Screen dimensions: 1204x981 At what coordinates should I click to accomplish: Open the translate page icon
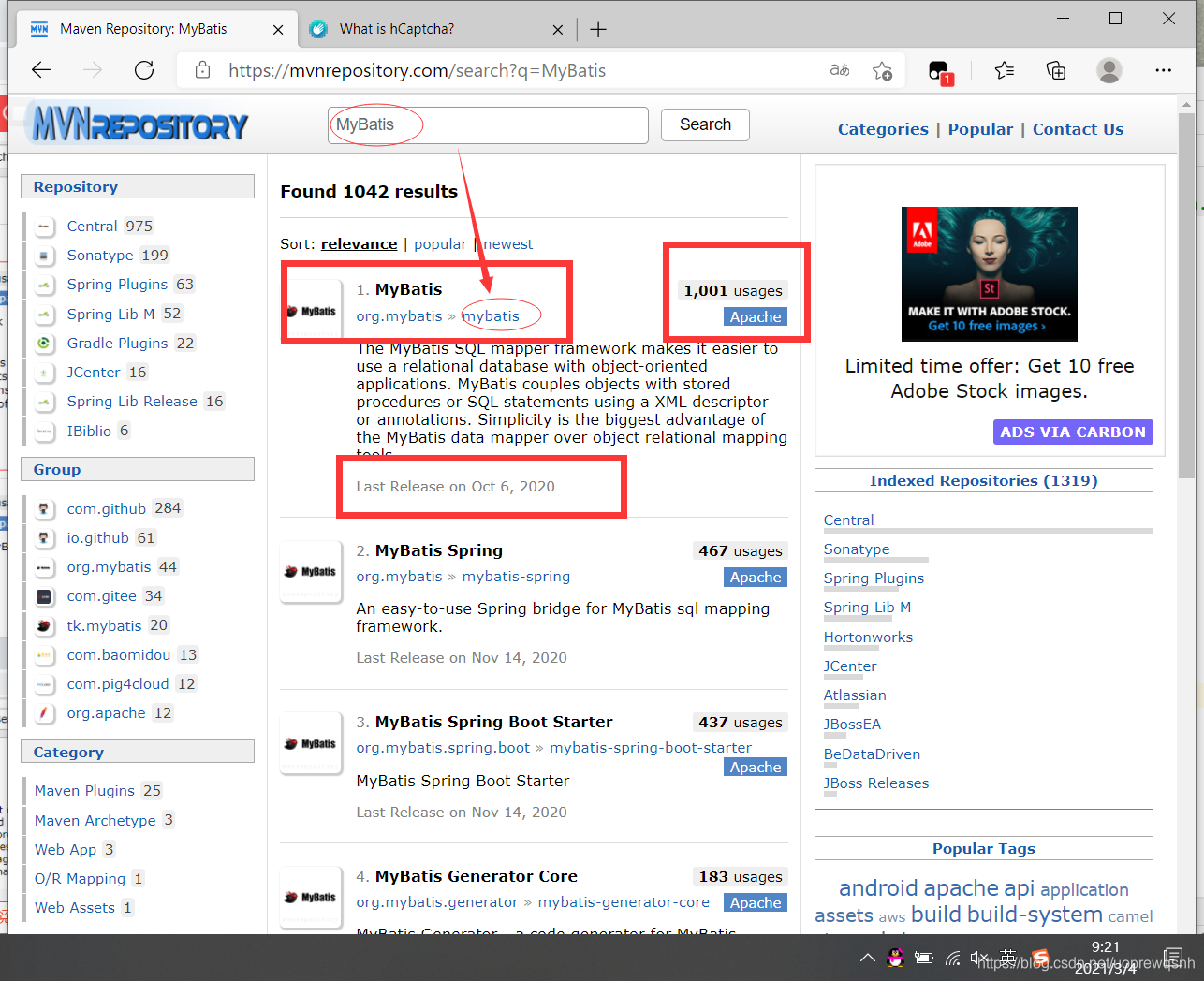[840, 70]
